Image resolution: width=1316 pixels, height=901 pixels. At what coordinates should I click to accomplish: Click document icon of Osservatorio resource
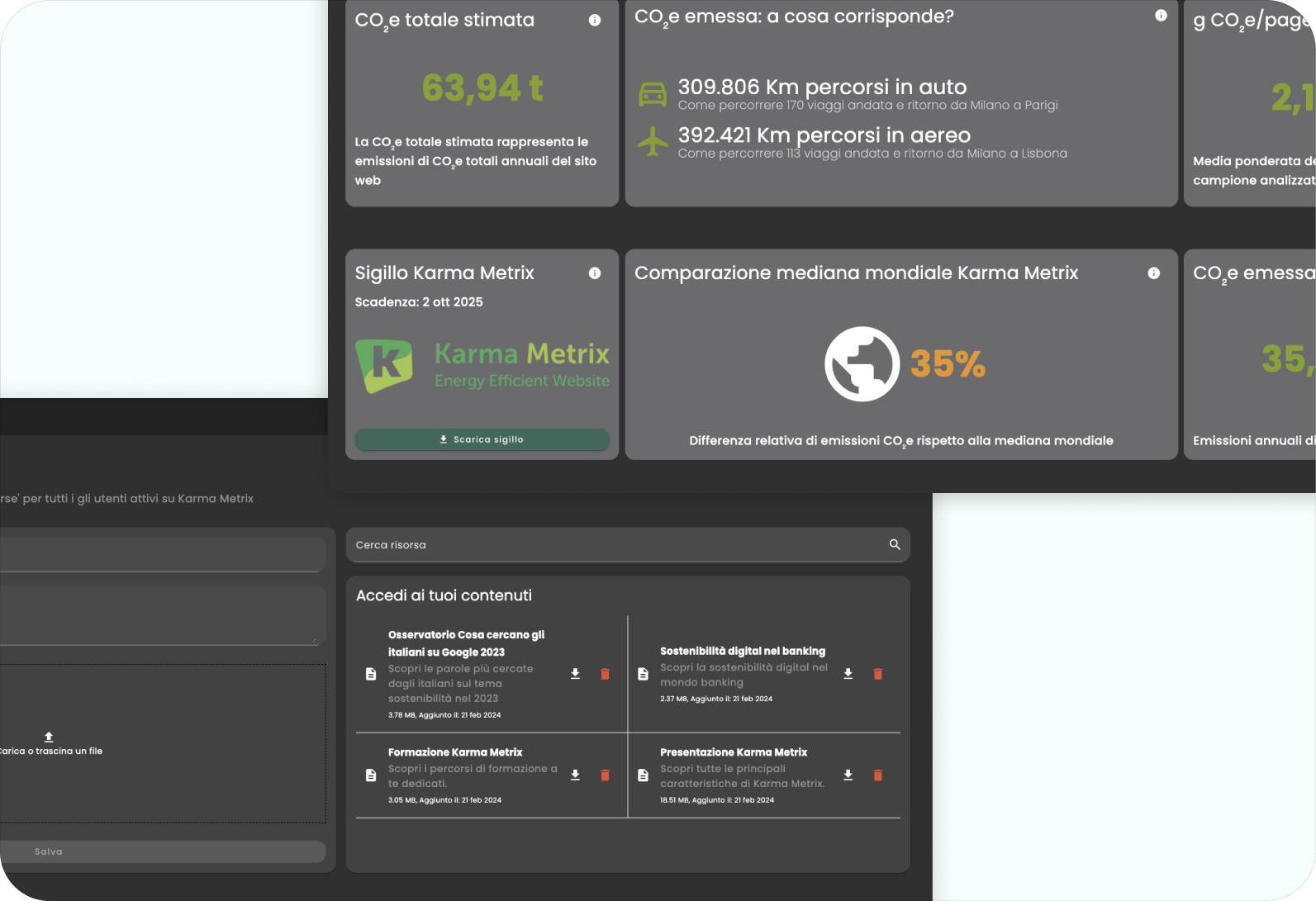tap(371, 675)
